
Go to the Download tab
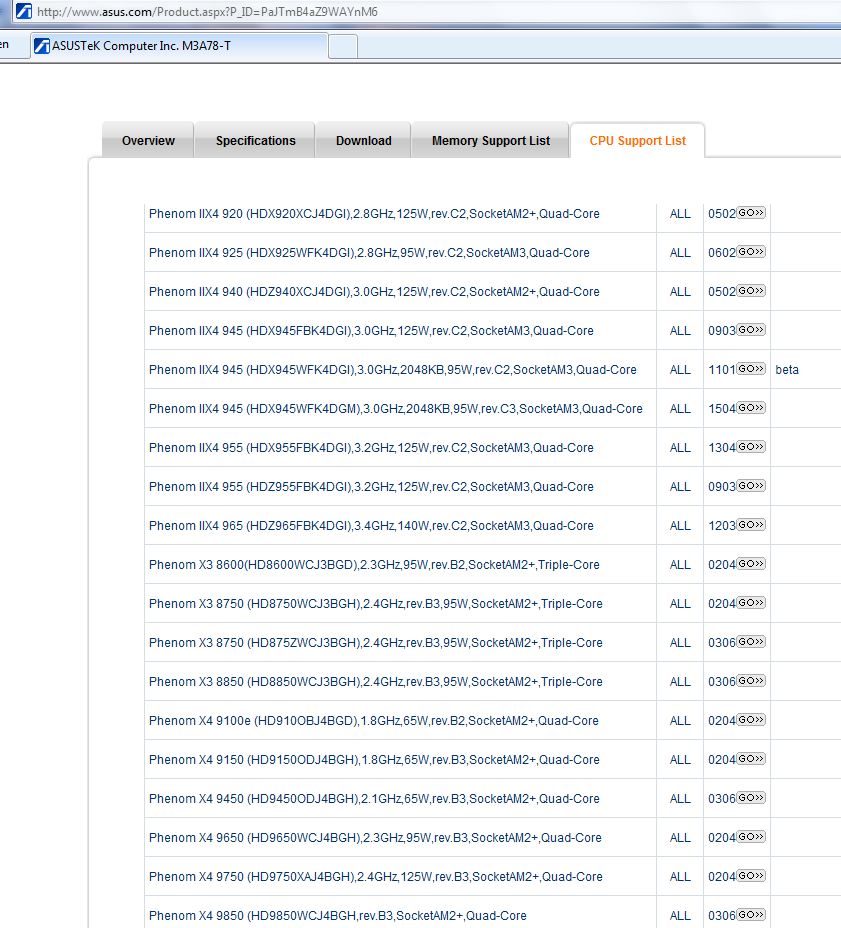tap(363, 141)
